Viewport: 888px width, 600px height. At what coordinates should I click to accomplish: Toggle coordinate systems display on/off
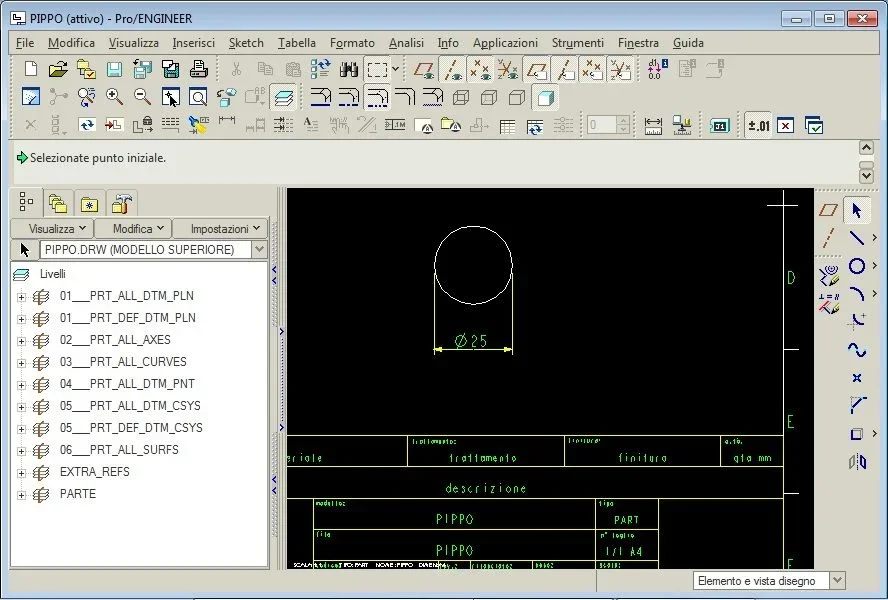click(x=507, y=69)
